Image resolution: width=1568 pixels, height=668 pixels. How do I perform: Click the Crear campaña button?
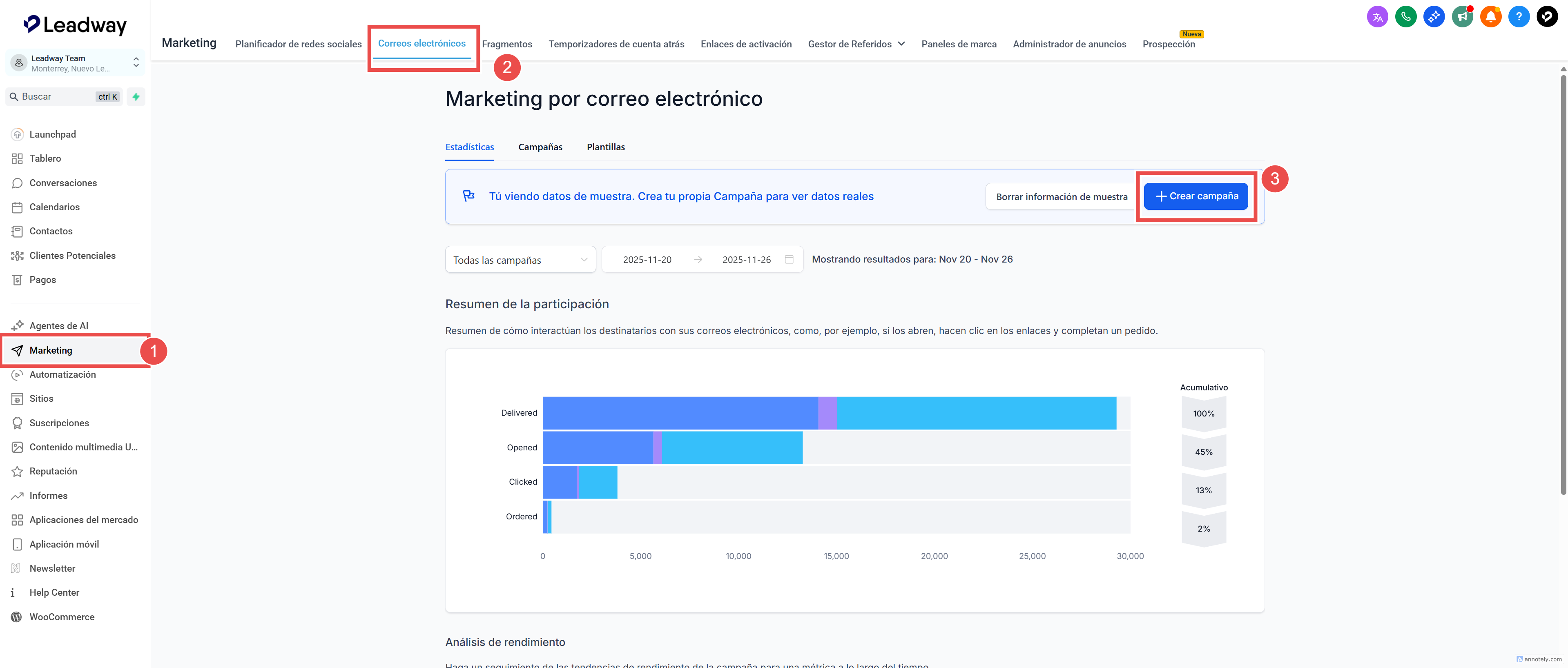click(x=1196, y=196)
